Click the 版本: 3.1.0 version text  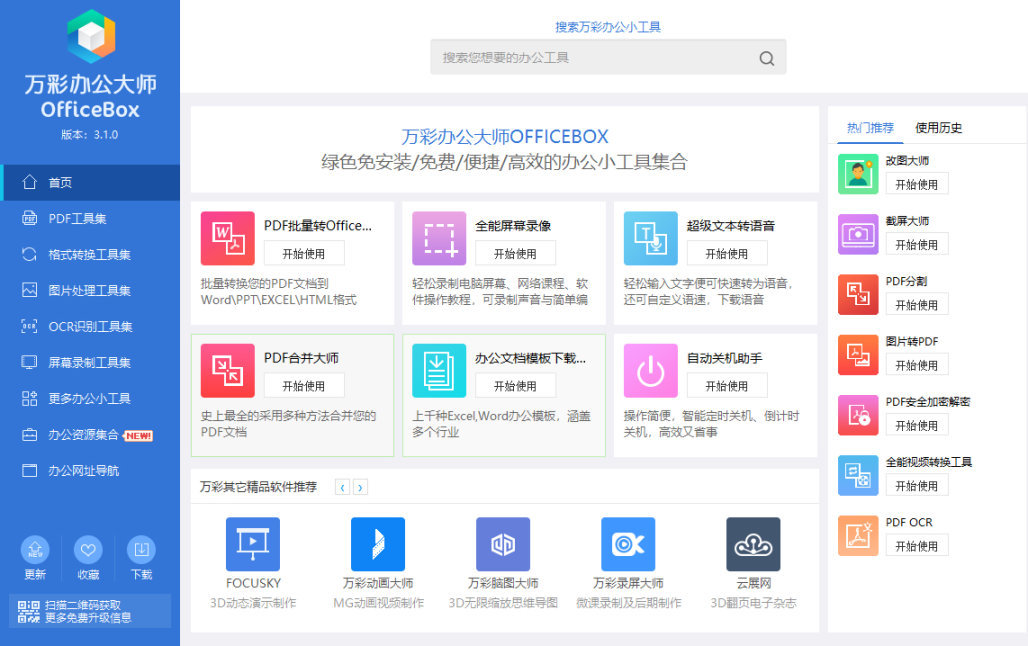(x=90, y=134)
